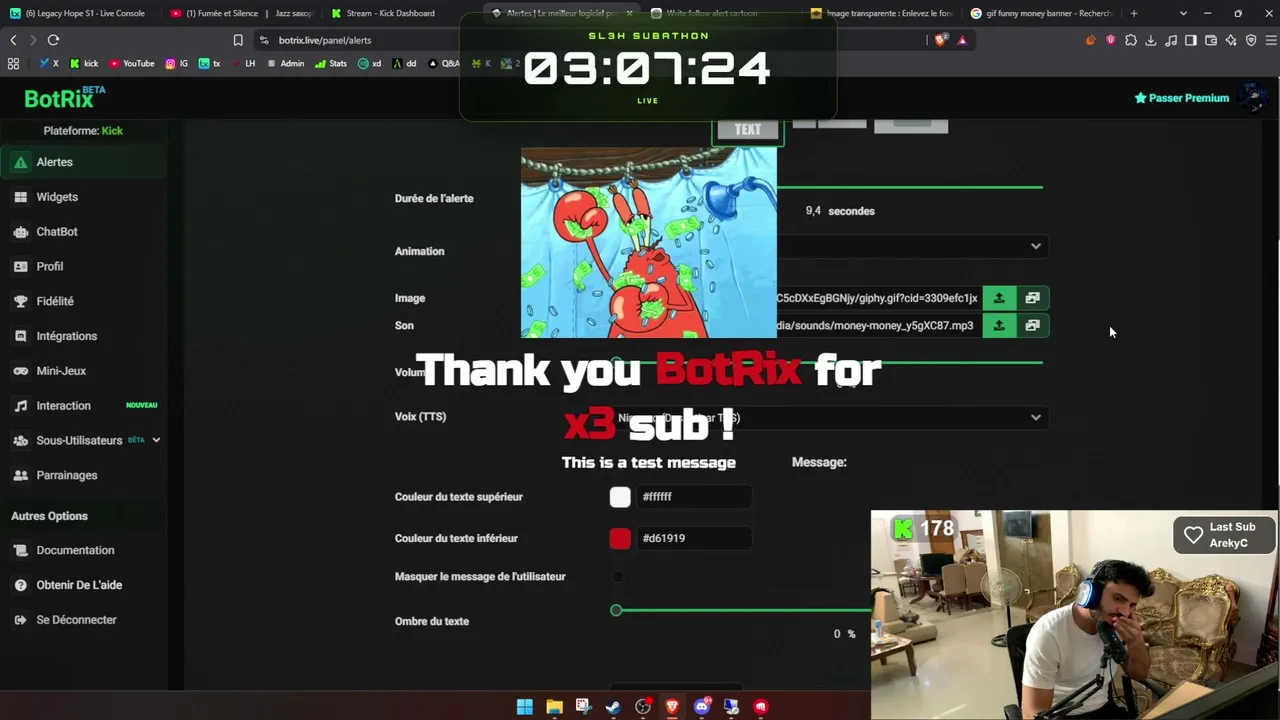
Task: Click the Alertes warning triangle icon
Action: (20, 162)
